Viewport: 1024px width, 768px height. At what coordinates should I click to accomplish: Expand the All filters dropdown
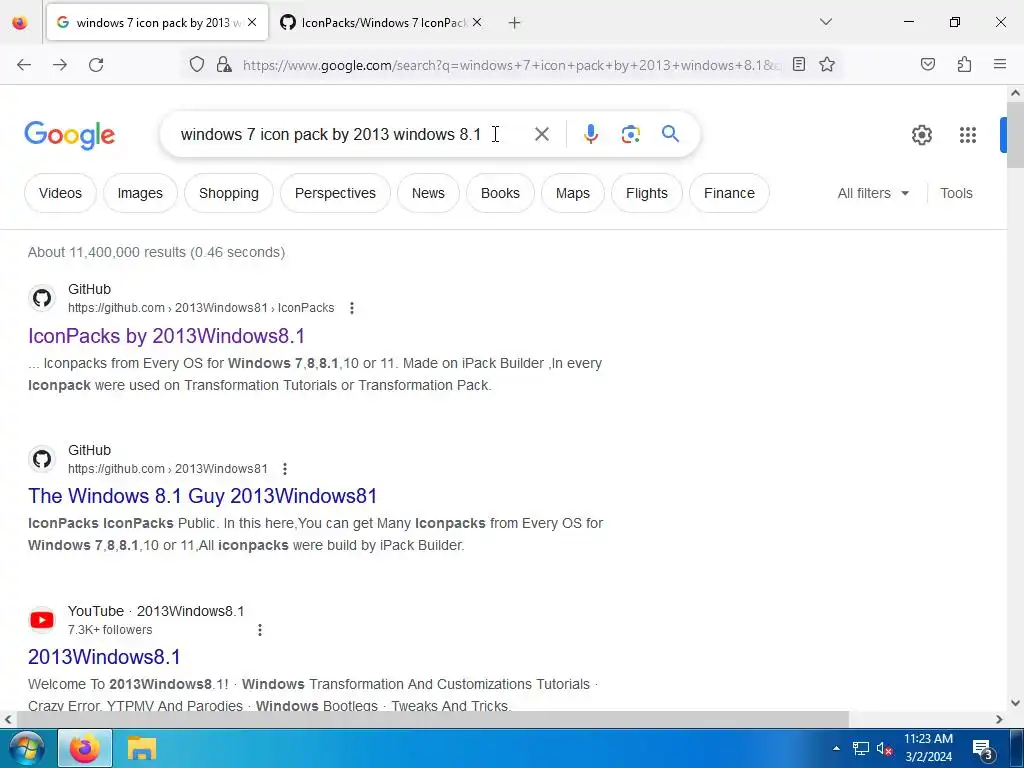(x=873, y=193)
